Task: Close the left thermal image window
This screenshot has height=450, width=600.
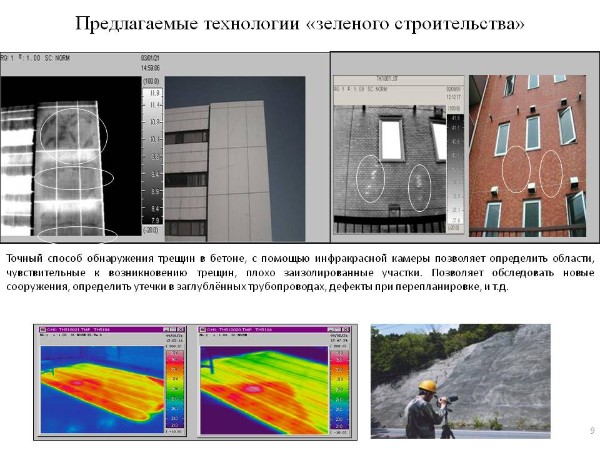Action: [x=181, y=329]
